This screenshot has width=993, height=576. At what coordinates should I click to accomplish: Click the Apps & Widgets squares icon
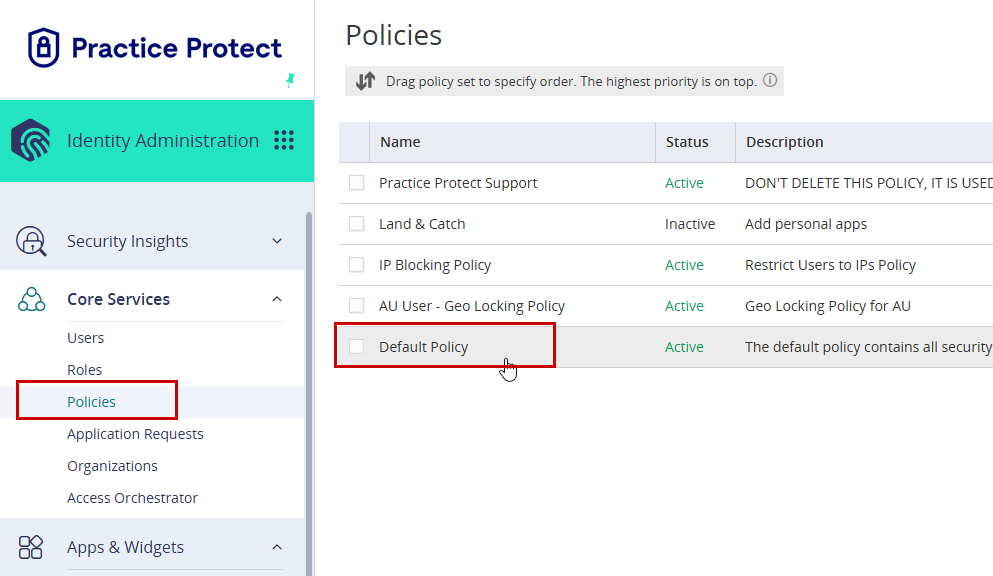tap(30, 547)
